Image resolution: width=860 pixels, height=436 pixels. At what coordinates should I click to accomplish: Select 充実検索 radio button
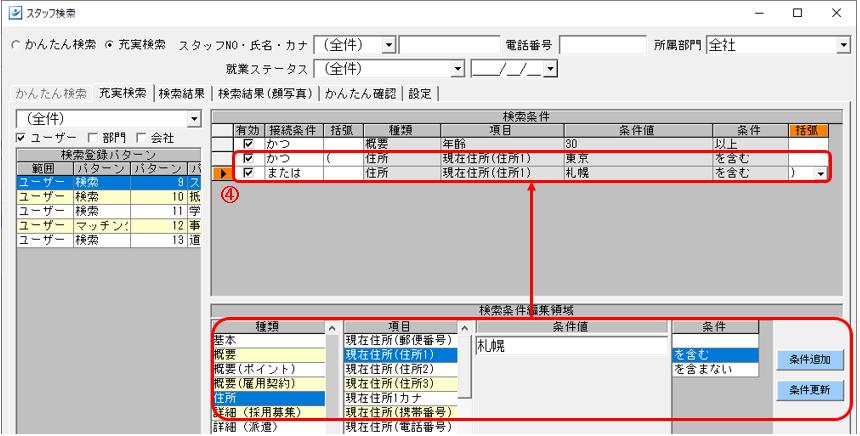[108, 46]
